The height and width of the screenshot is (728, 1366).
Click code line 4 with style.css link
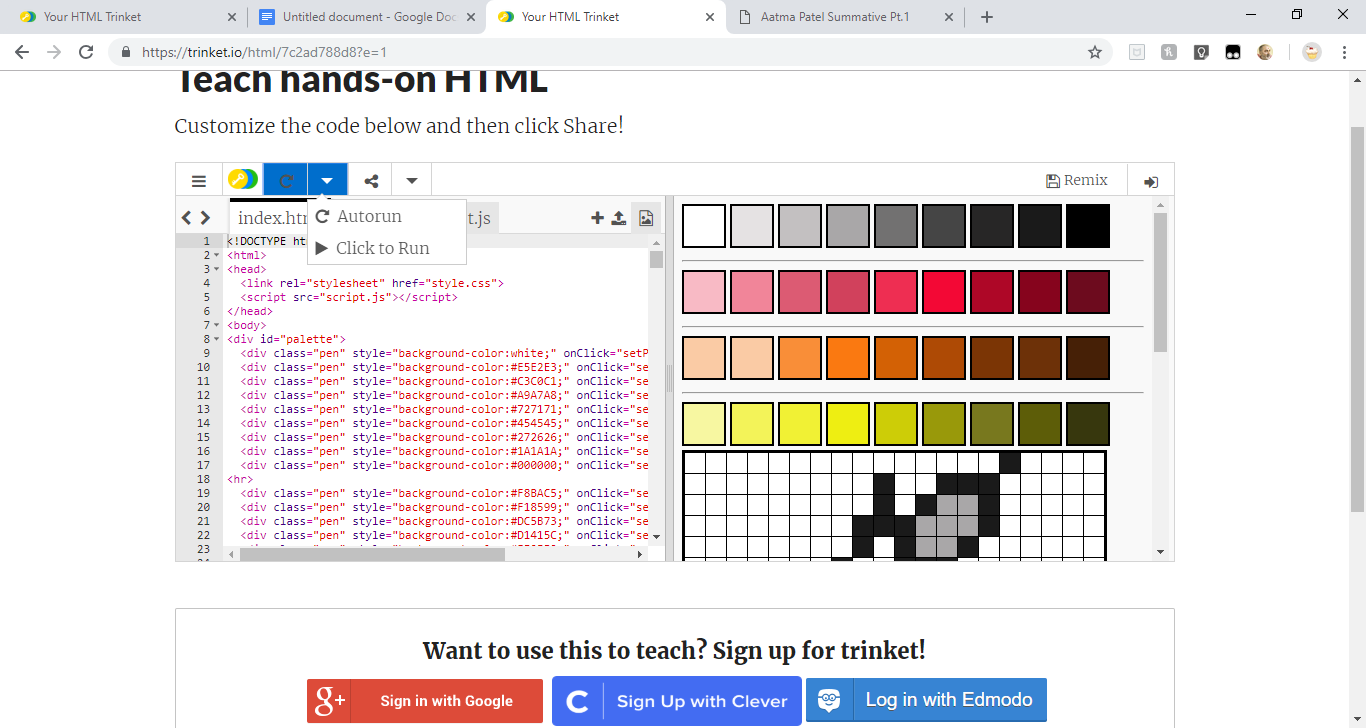point(371,283)
